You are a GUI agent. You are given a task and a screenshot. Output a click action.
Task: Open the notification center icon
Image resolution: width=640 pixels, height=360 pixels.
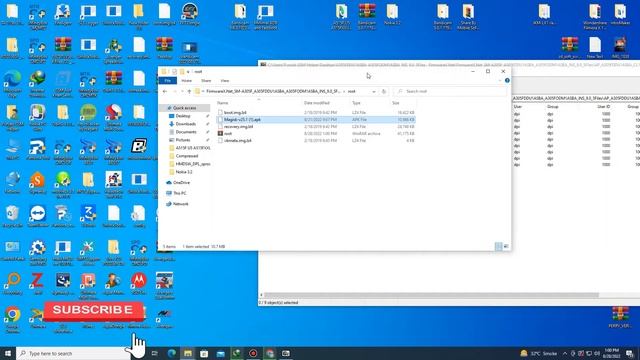(x=630, y=353)
